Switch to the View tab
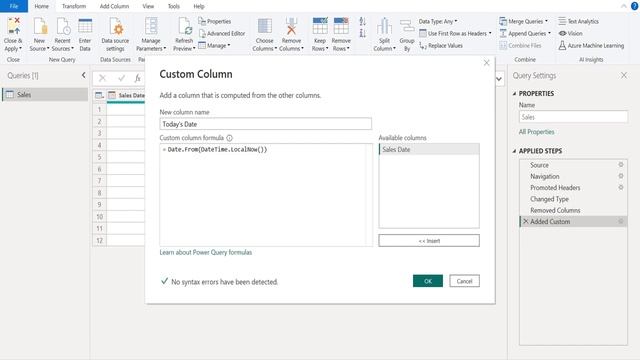 [x=148, y=6]
